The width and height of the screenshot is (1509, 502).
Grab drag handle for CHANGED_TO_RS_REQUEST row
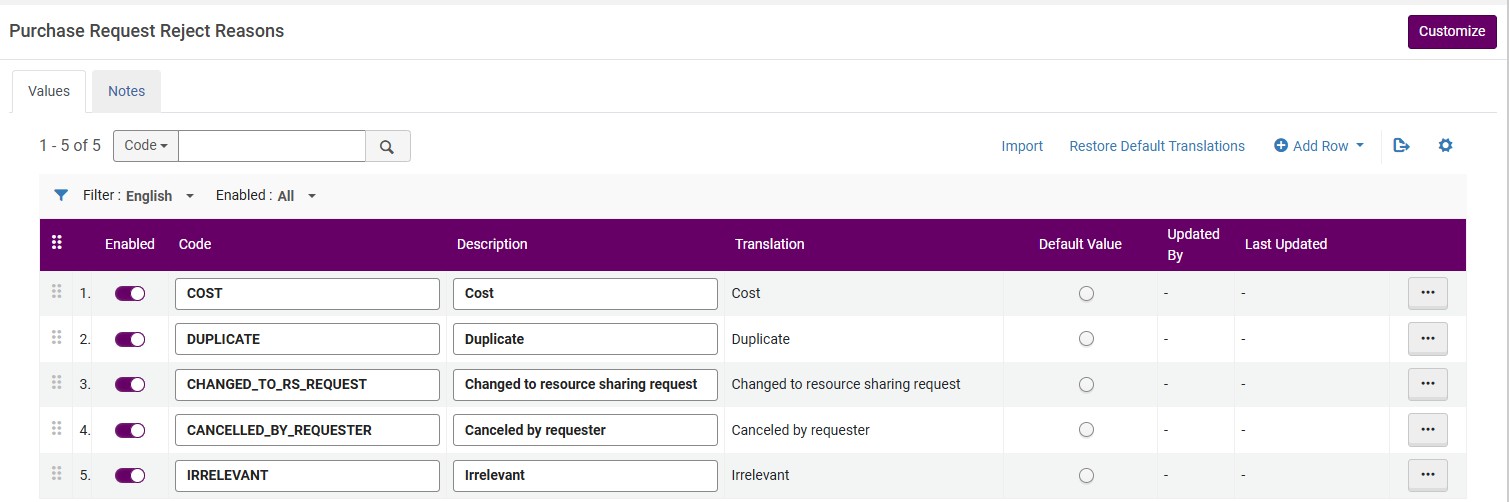click(56, 383)
